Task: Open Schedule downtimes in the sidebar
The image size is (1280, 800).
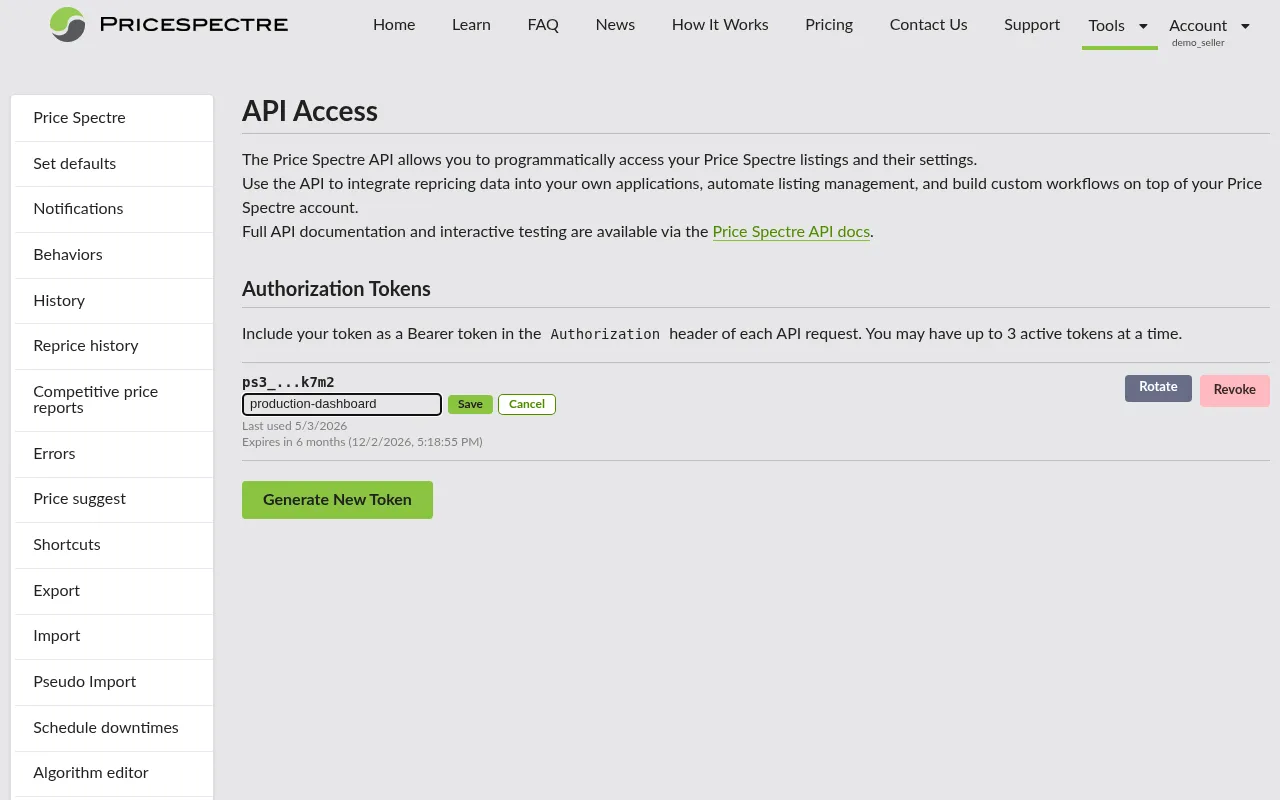Action: [112, 728]
